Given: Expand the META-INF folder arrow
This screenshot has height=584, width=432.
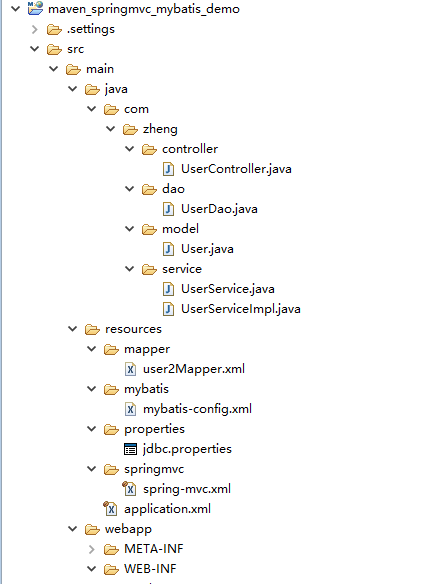Looking at the screenshot, I should (x=92, y=549).
